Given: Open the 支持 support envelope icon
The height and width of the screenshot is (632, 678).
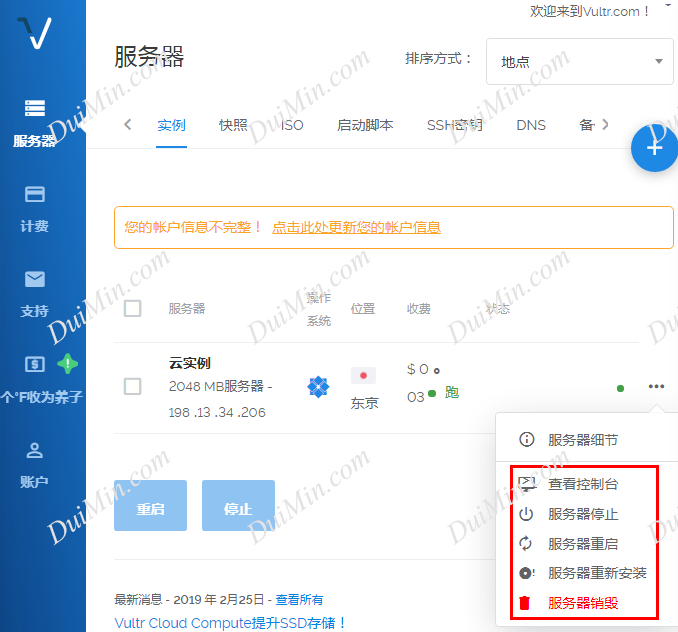Looking at the screenshot, I should [35, 279].
